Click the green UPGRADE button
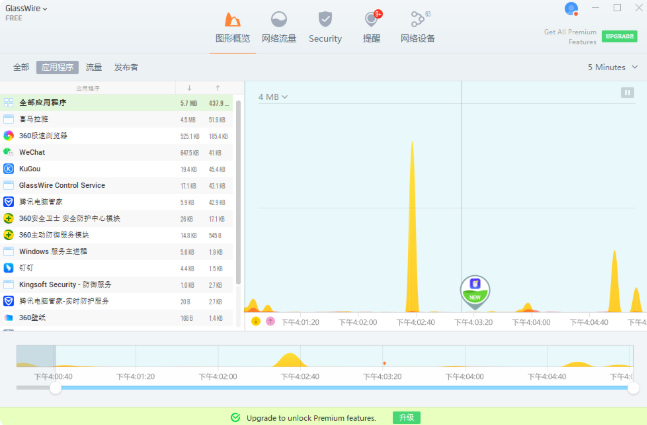The height and width of the screenshot is (425, 647). [x=619, y=36]
